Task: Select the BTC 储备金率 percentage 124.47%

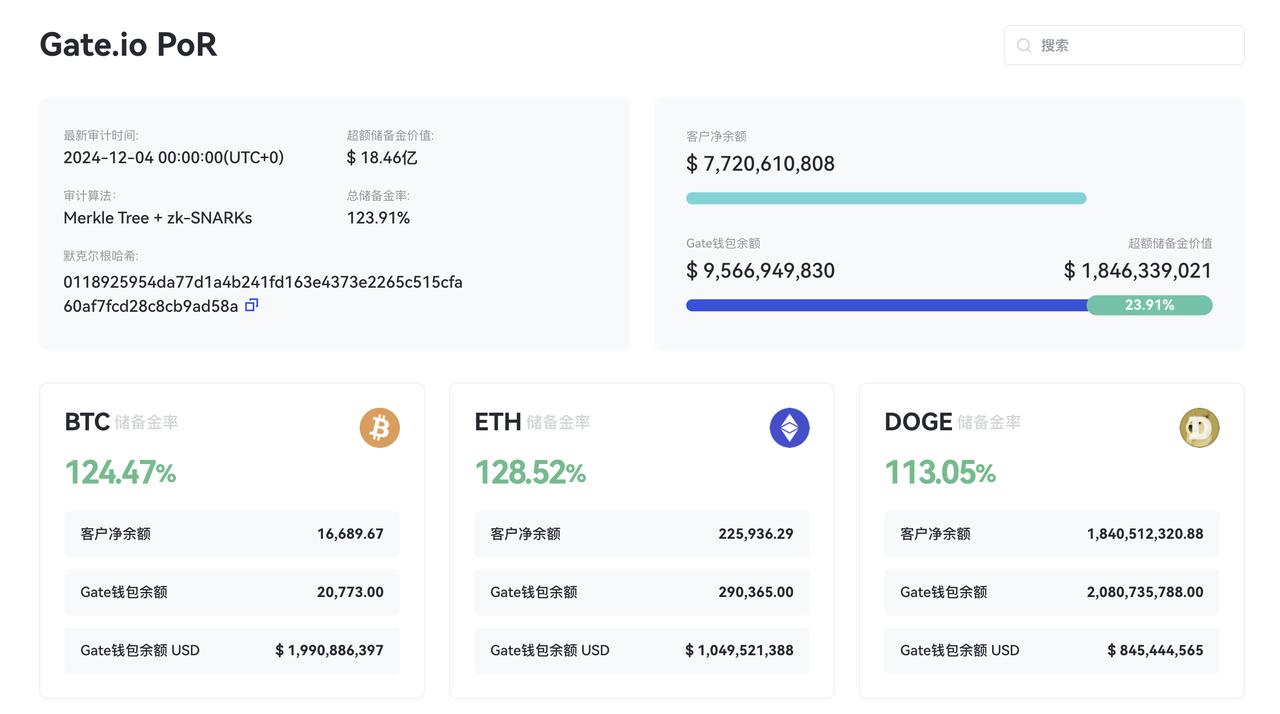Action: 120,471
